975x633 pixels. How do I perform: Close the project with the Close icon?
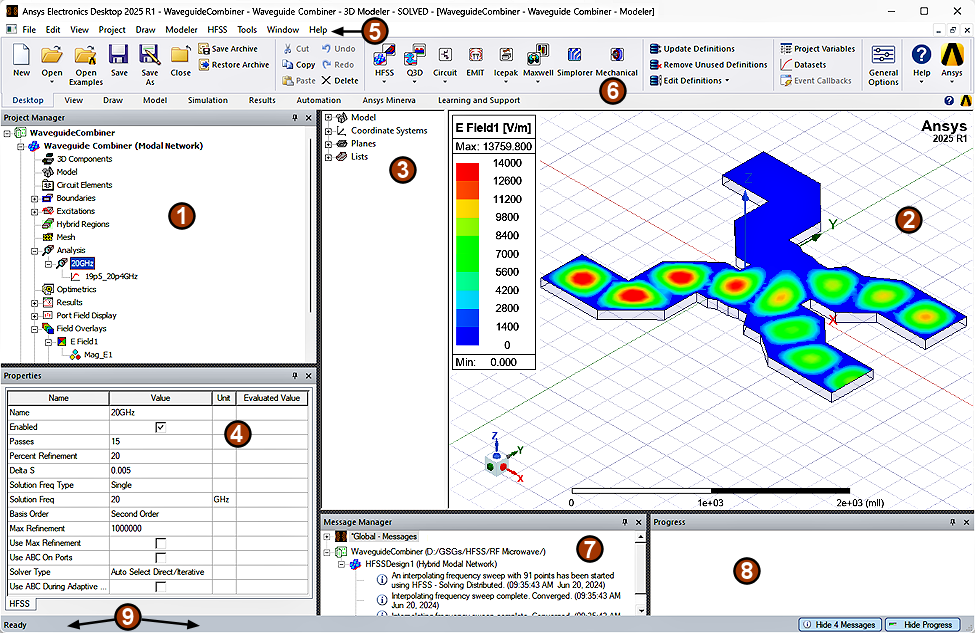(180, 61)
